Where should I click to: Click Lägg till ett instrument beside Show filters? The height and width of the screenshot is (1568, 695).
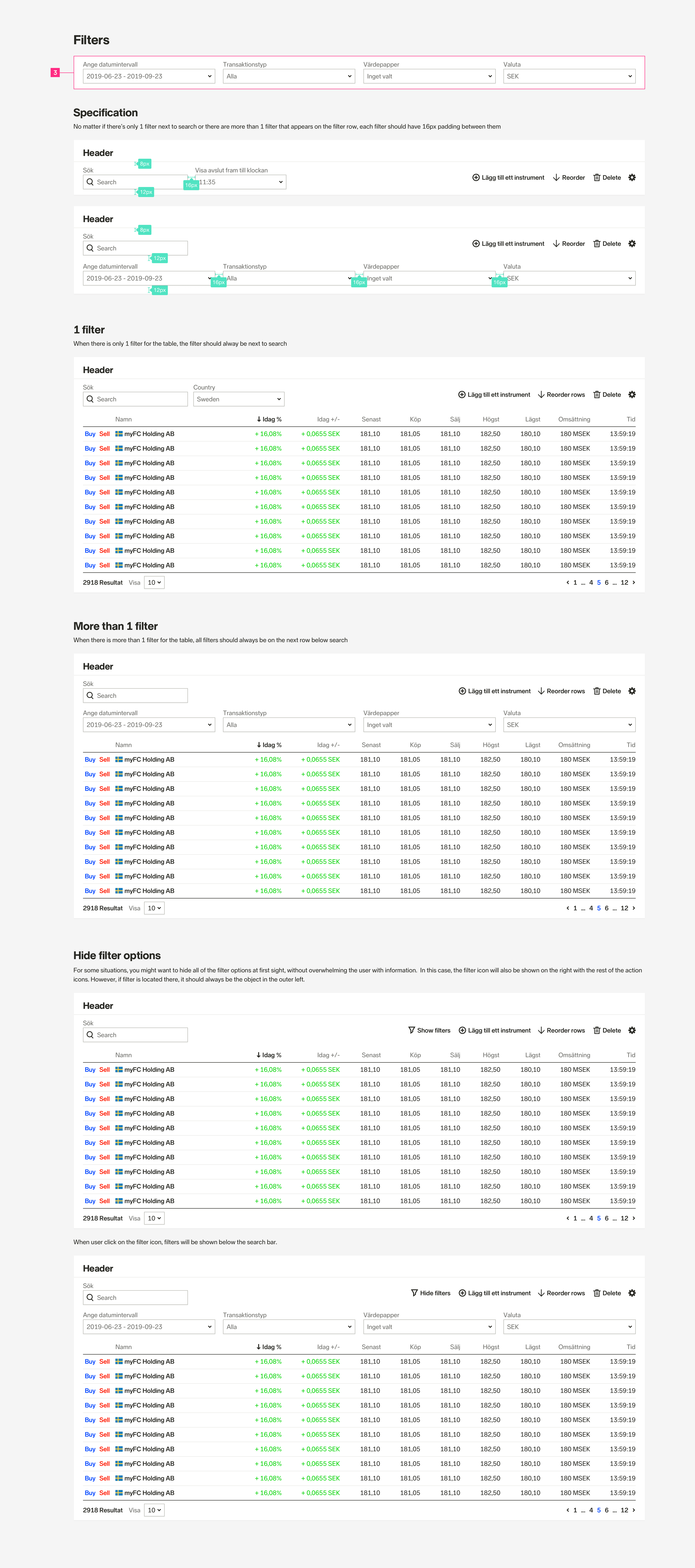(495, 1031)
